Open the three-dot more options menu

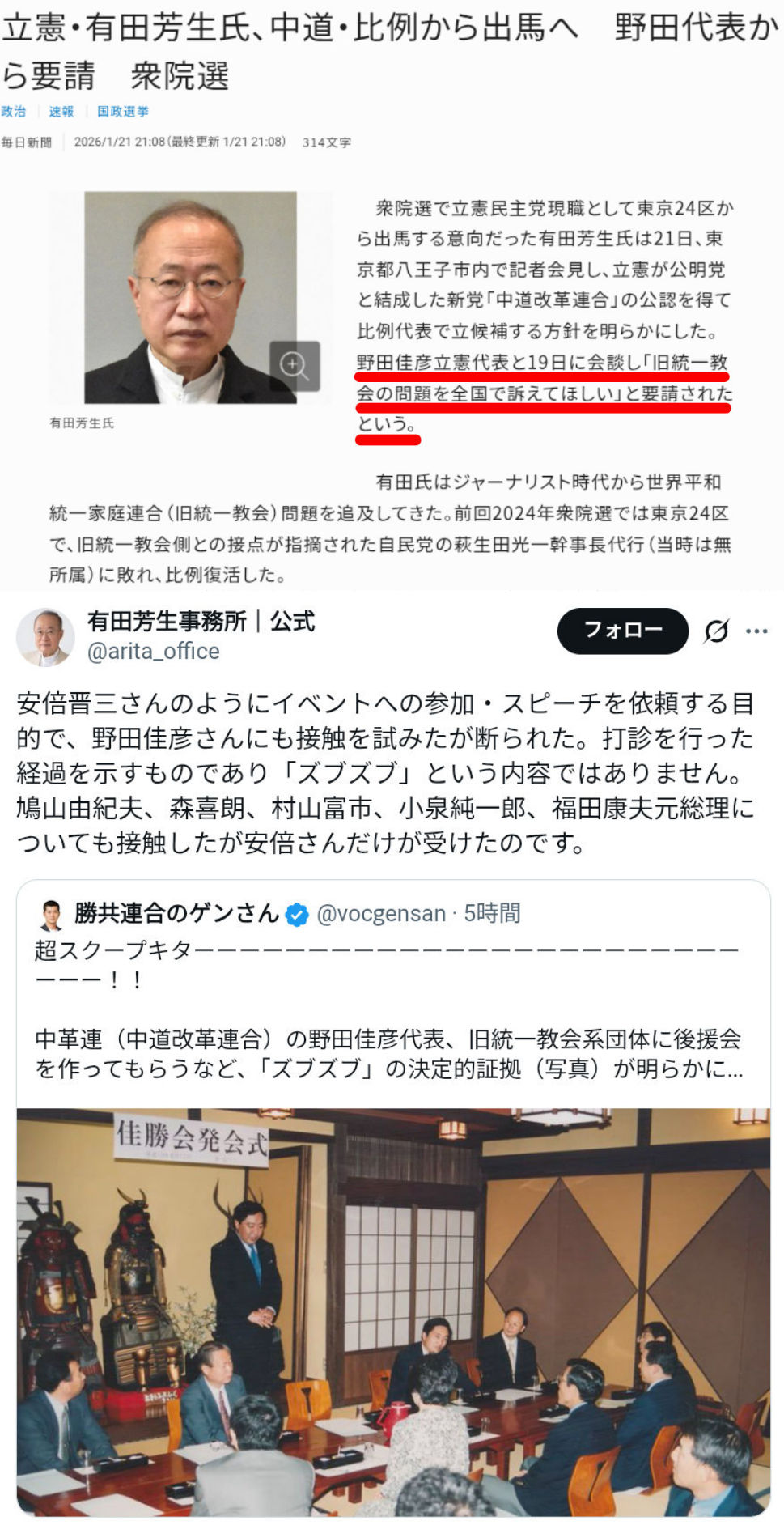pos(756,631)
